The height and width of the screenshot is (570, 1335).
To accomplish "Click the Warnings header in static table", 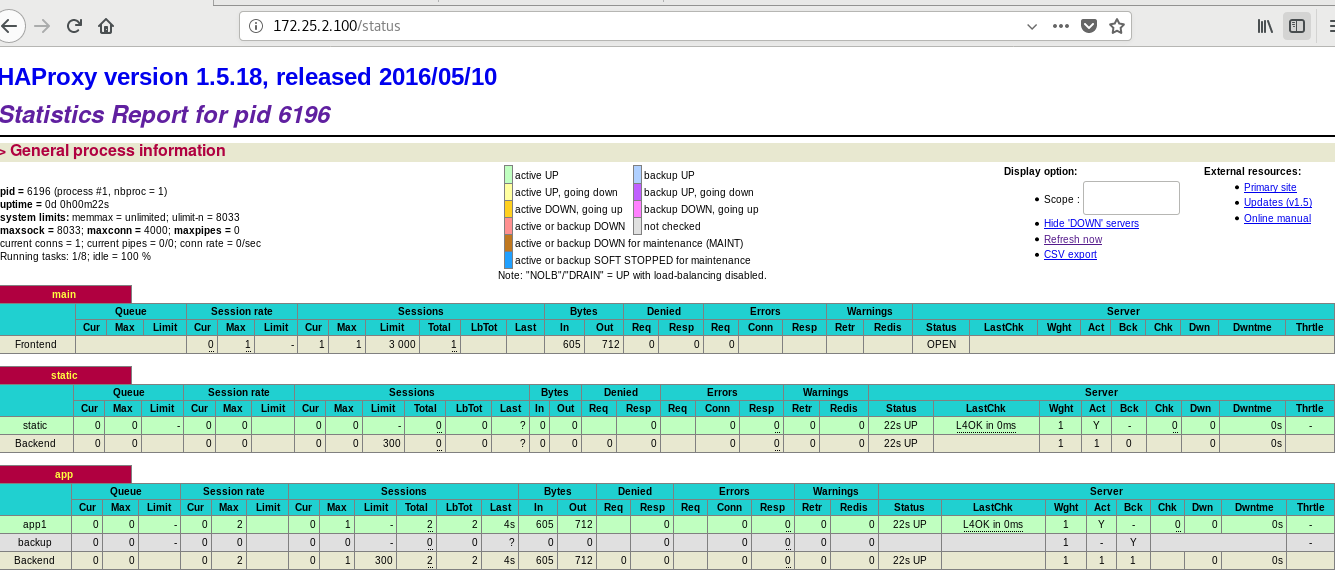I will click(x=826, y=392).
